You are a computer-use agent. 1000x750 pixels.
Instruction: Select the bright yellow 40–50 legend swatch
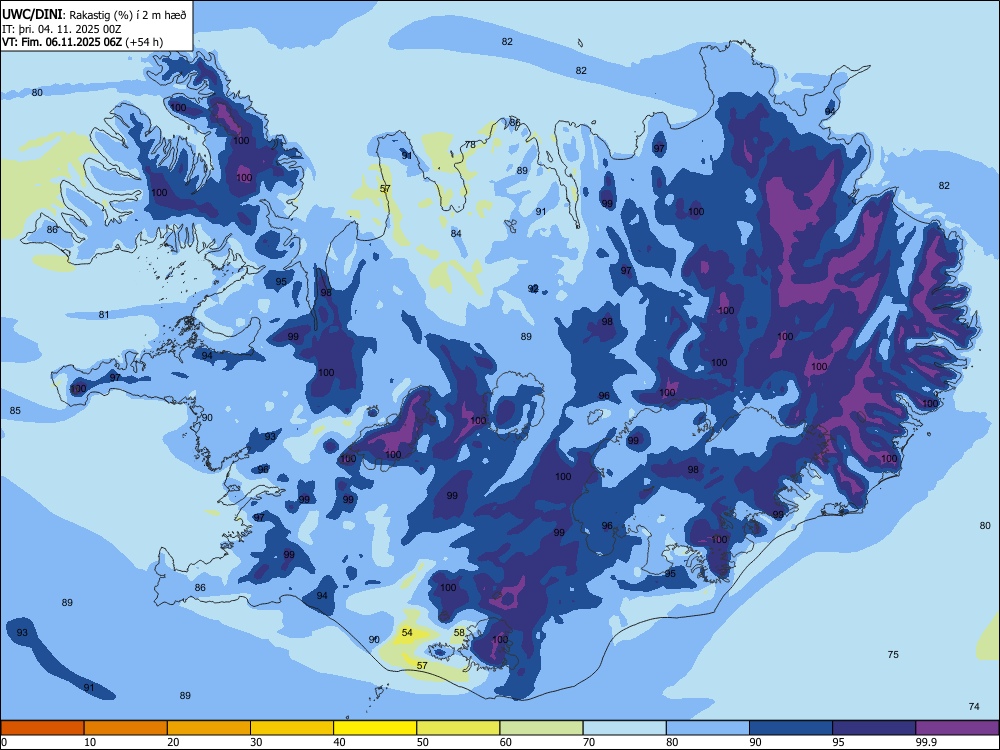click(375, 728)
